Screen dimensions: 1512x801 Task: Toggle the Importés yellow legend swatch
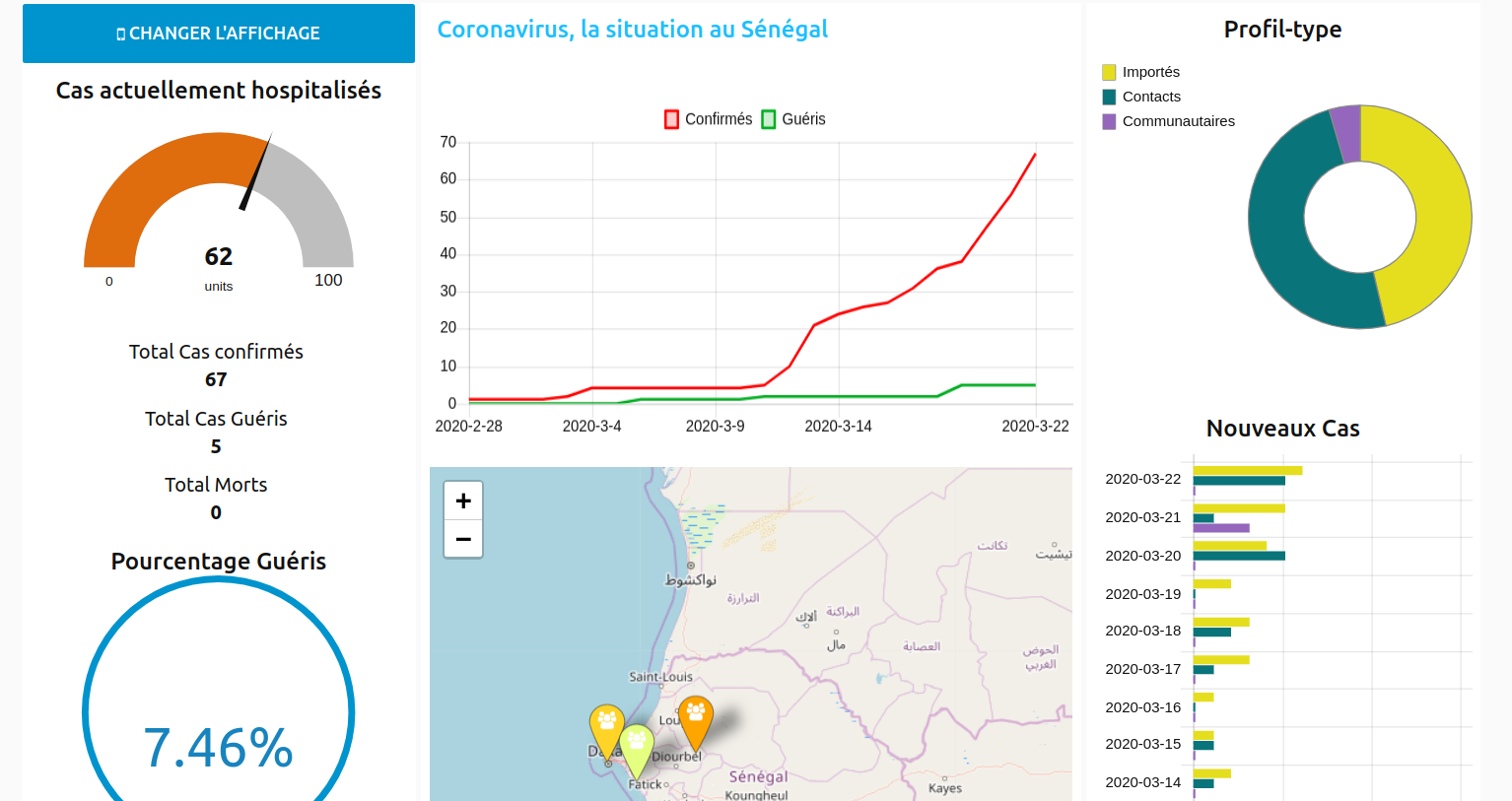(x=1109, y=72)
